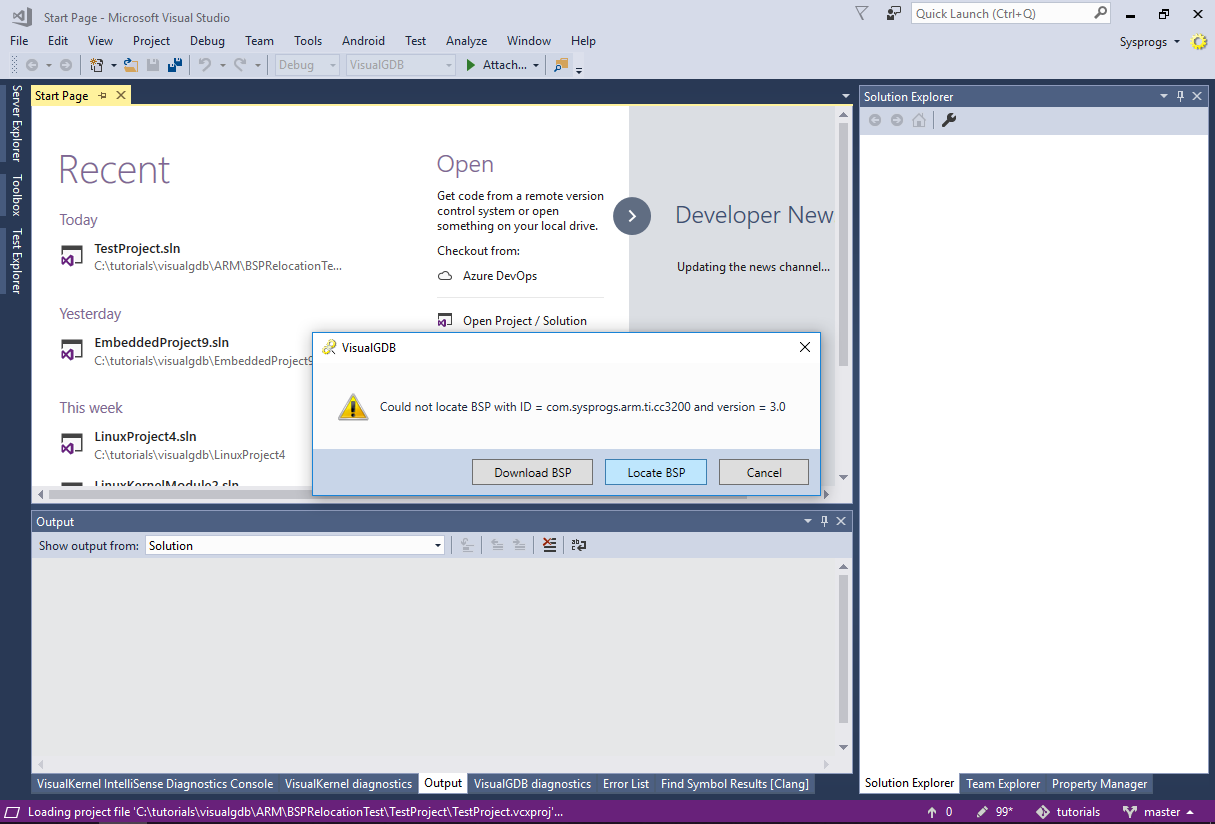Start debugging with the green Attach arrow
The width and height of the screenshot is (1215, 824).
click(471, 65)
